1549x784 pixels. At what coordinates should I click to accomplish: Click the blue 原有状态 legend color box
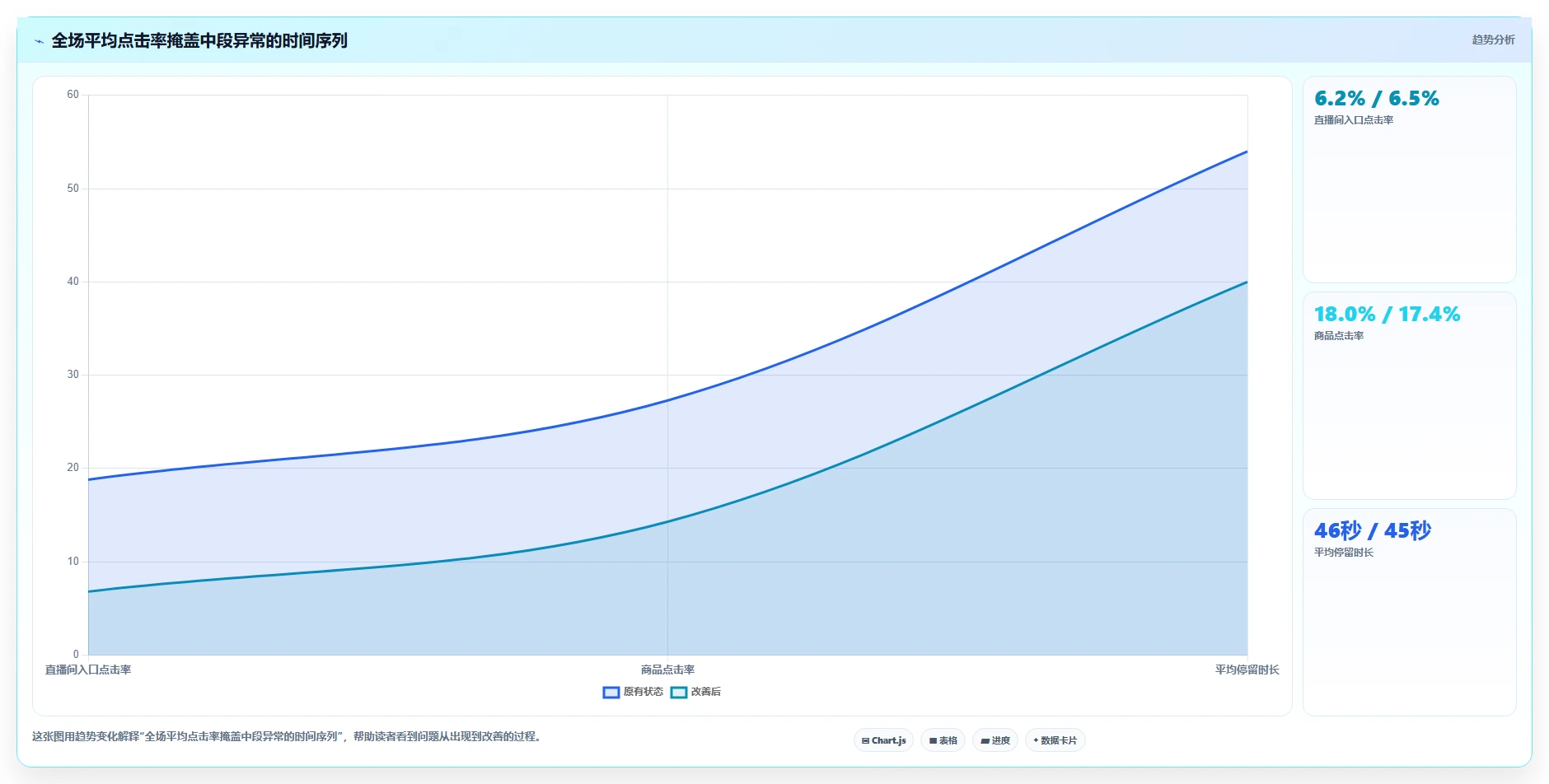(611, 693)
